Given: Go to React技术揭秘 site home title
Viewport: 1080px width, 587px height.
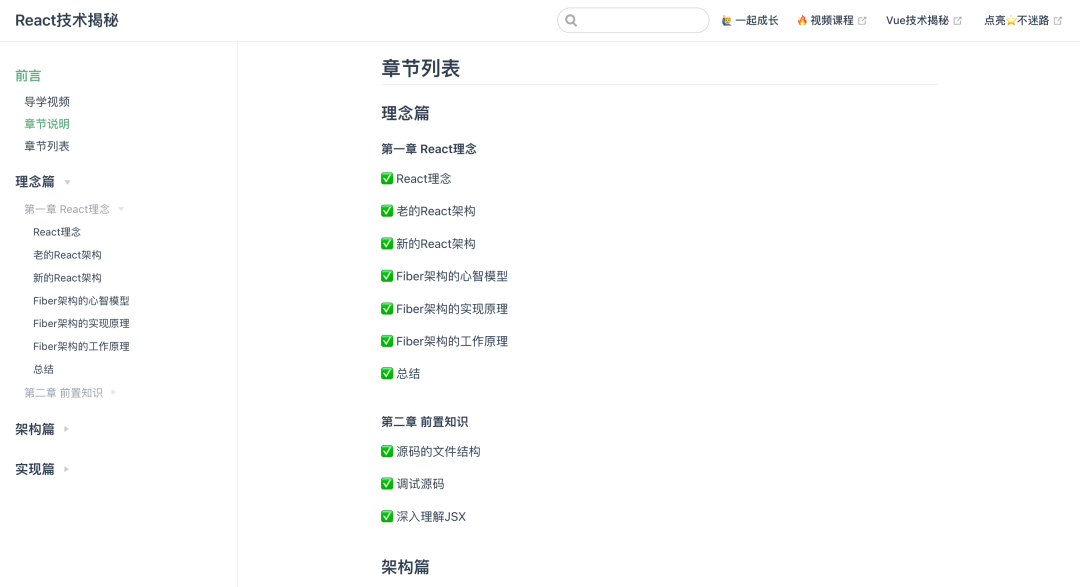Looking at the screenshot, I should (67, 21).
